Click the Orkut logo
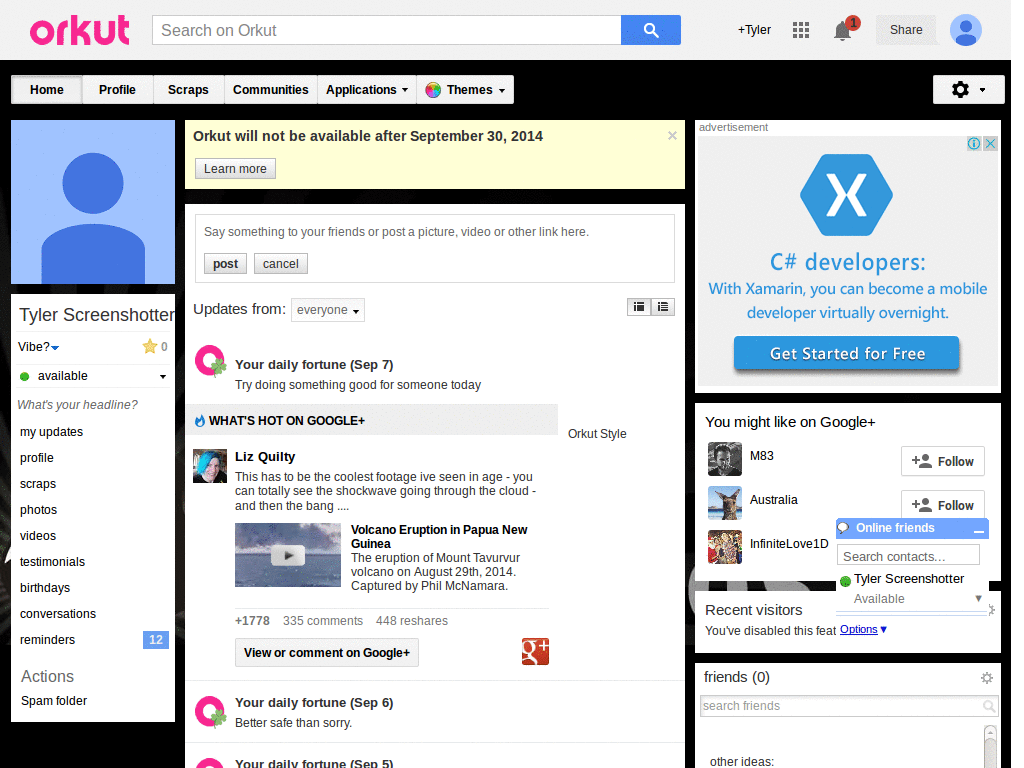The image size is (1024, 768). pos(80,31)
